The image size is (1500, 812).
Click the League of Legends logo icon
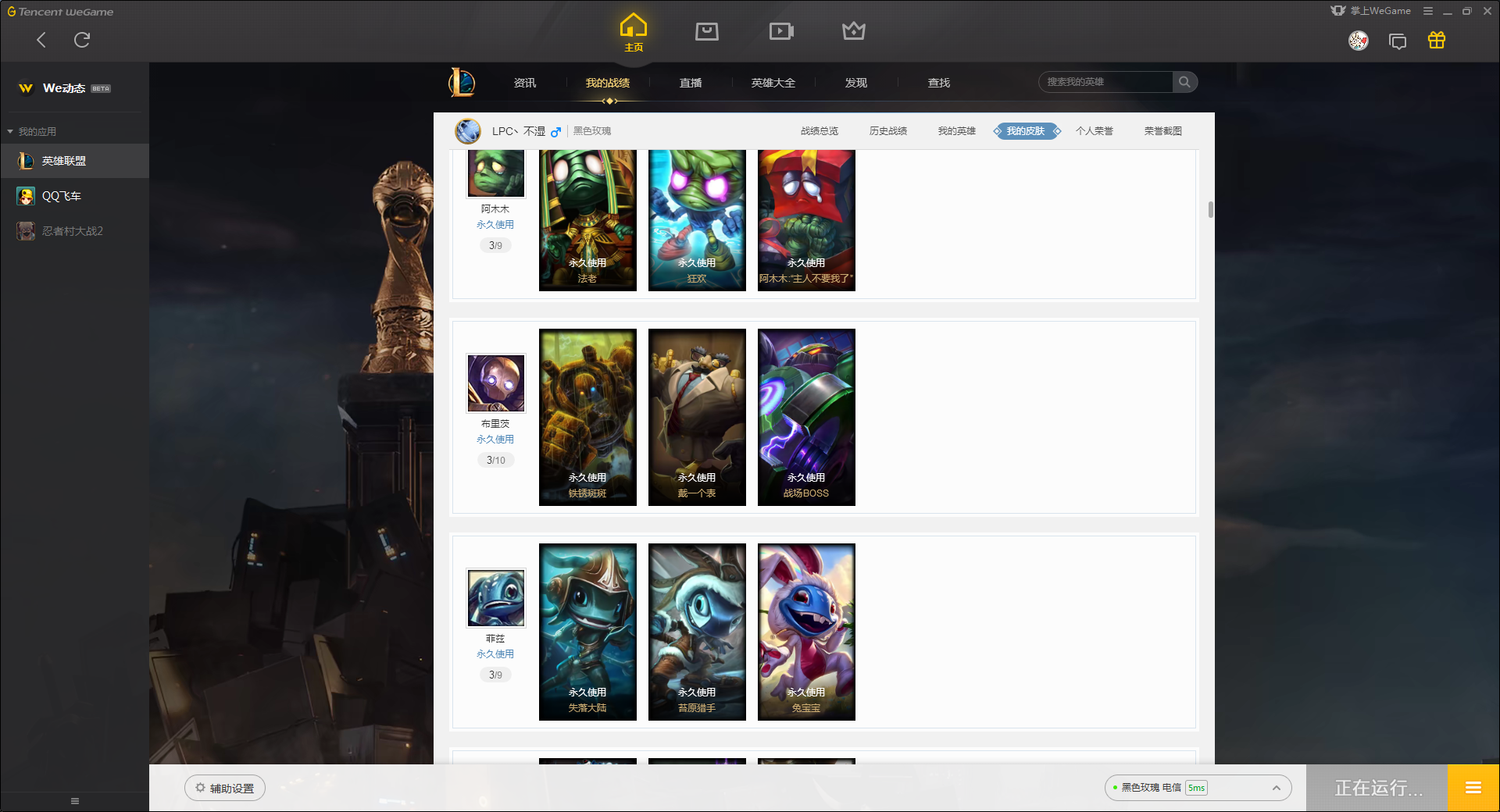pos(462,82)
